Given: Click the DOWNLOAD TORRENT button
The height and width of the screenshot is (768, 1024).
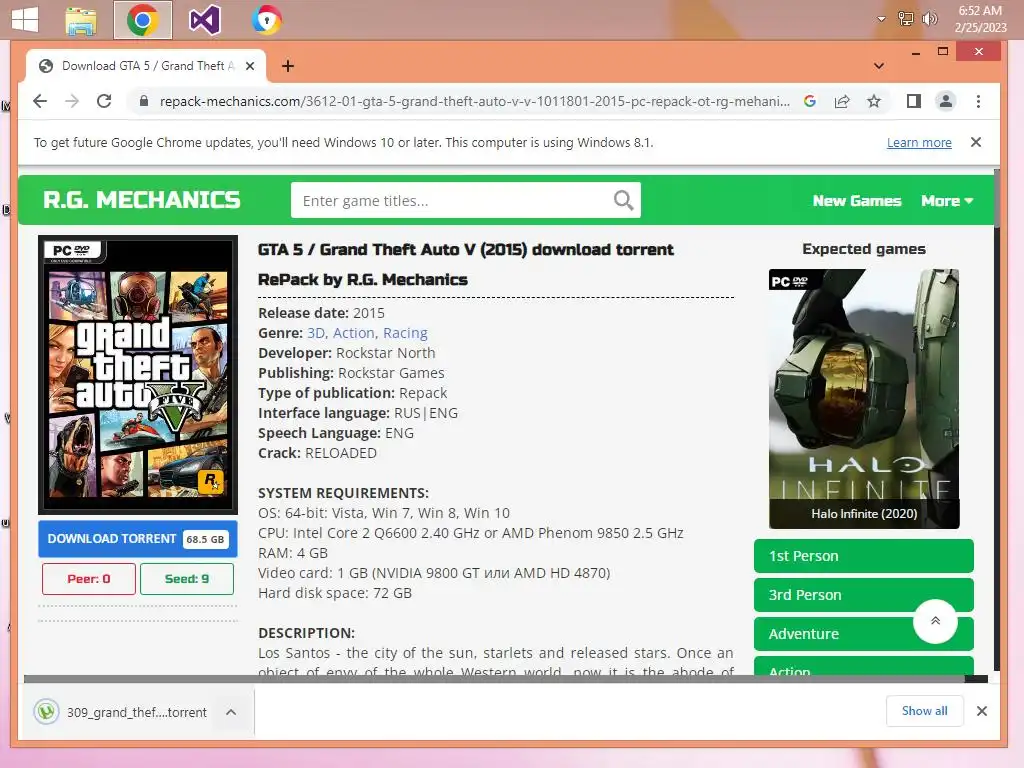Looking at the screenshot, I should 138,539.
